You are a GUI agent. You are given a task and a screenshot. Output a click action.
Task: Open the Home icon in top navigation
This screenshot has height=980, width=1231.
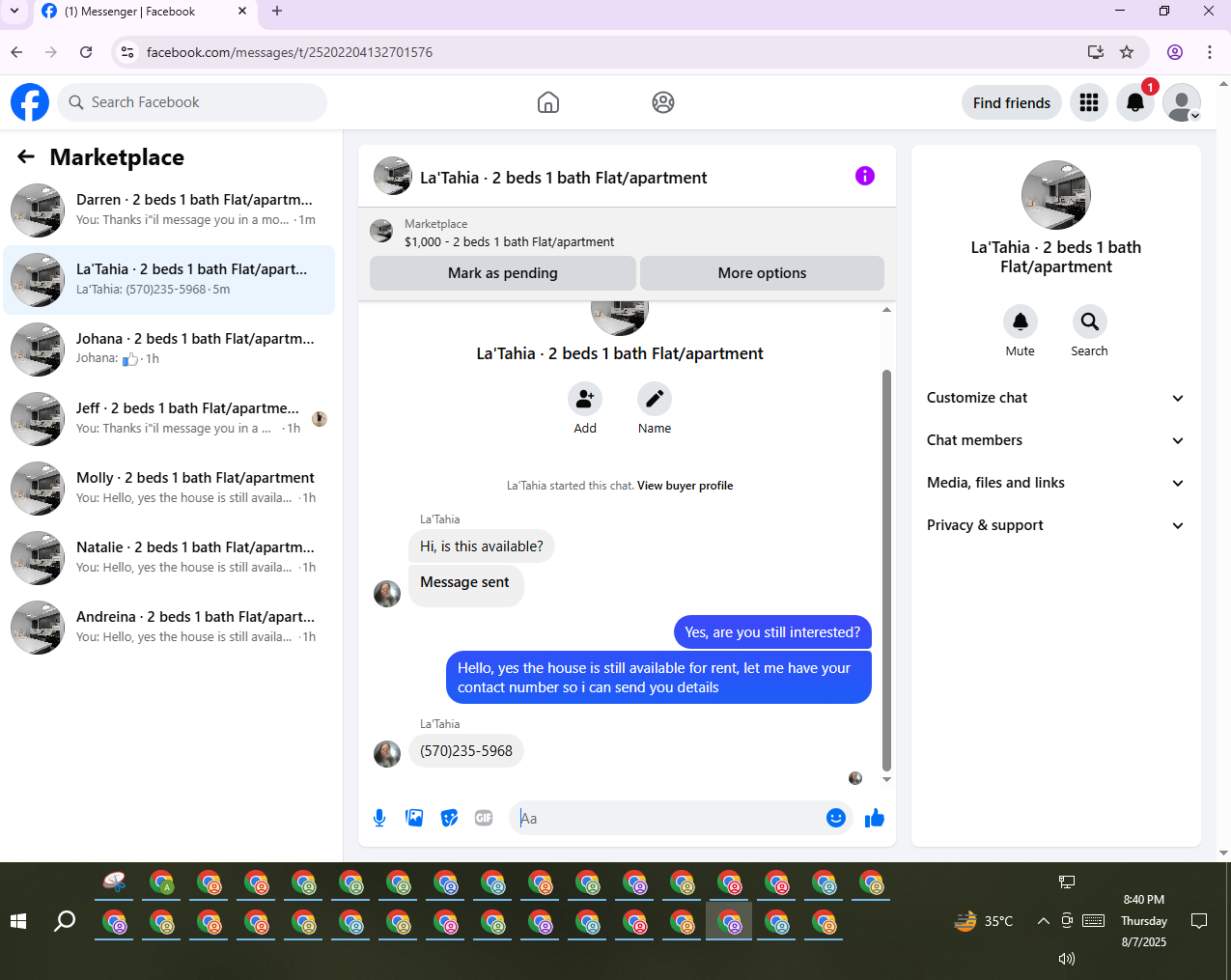click(x=548, y=102)
